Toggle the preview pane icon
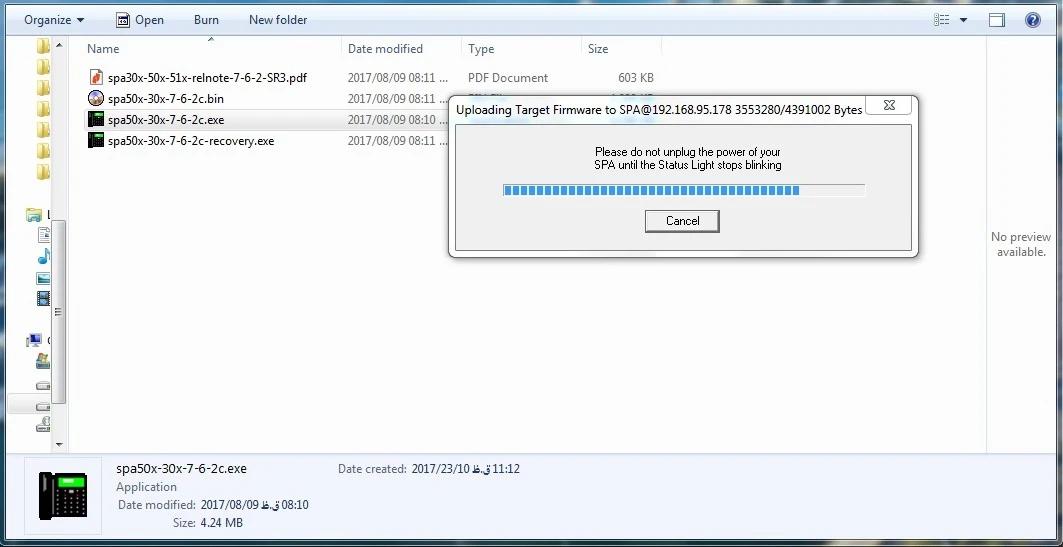Image resolution: width=1063 pixels, height=547 pixels. [x=997, y=20]
